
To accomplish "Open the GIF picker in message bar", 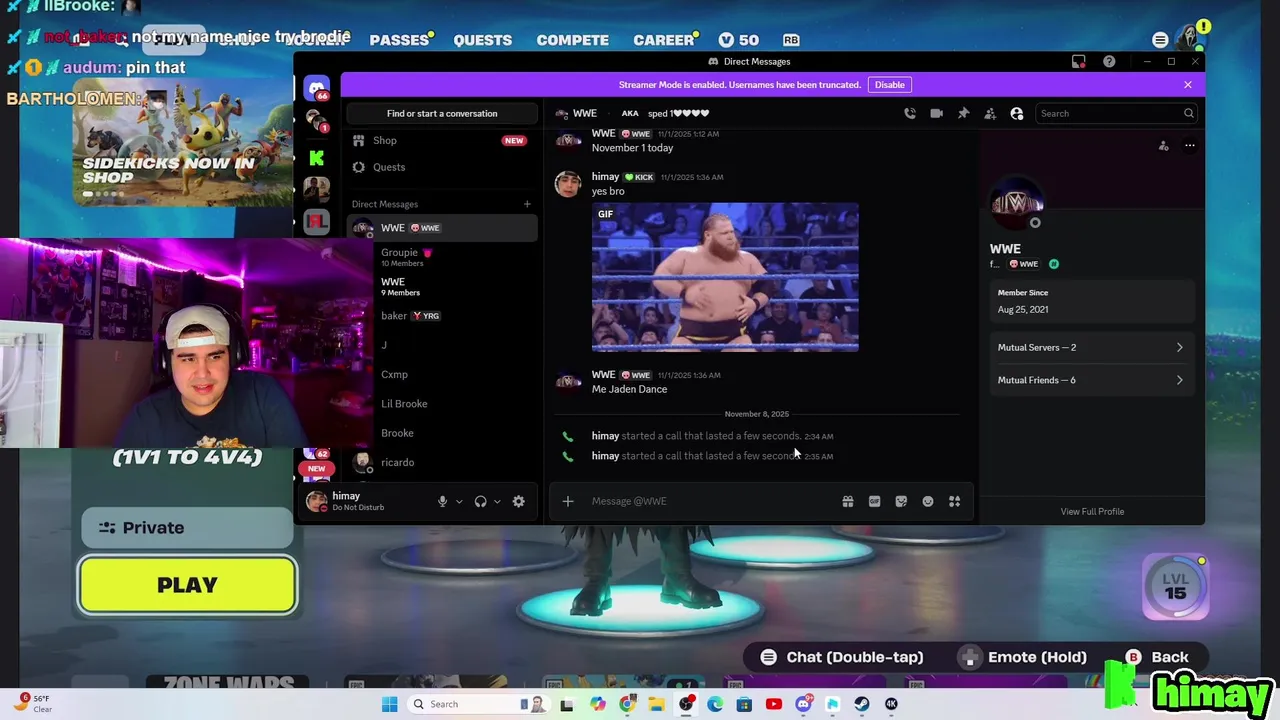I will (874, 501).
